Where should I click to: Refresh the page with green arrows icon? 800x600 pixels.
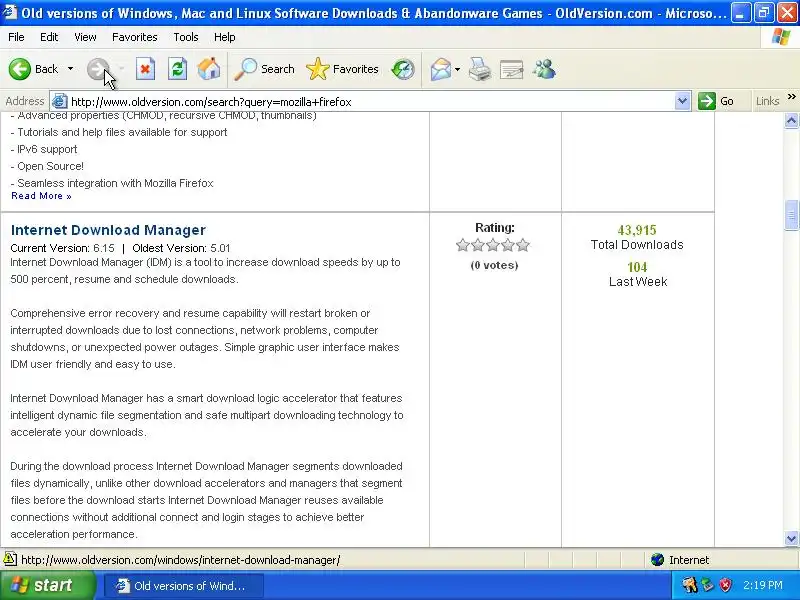click(178, 69)
